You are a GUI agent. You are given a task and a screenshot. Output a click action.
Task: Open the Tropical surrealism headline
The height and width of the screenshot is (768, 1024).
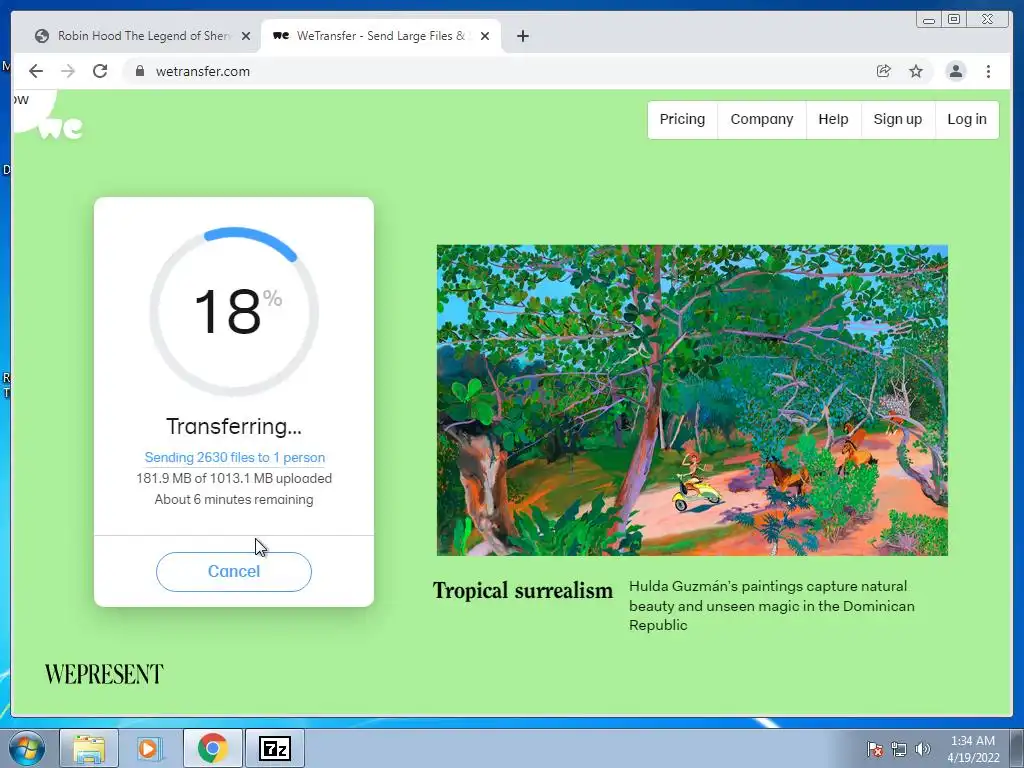tap(522, 590)
